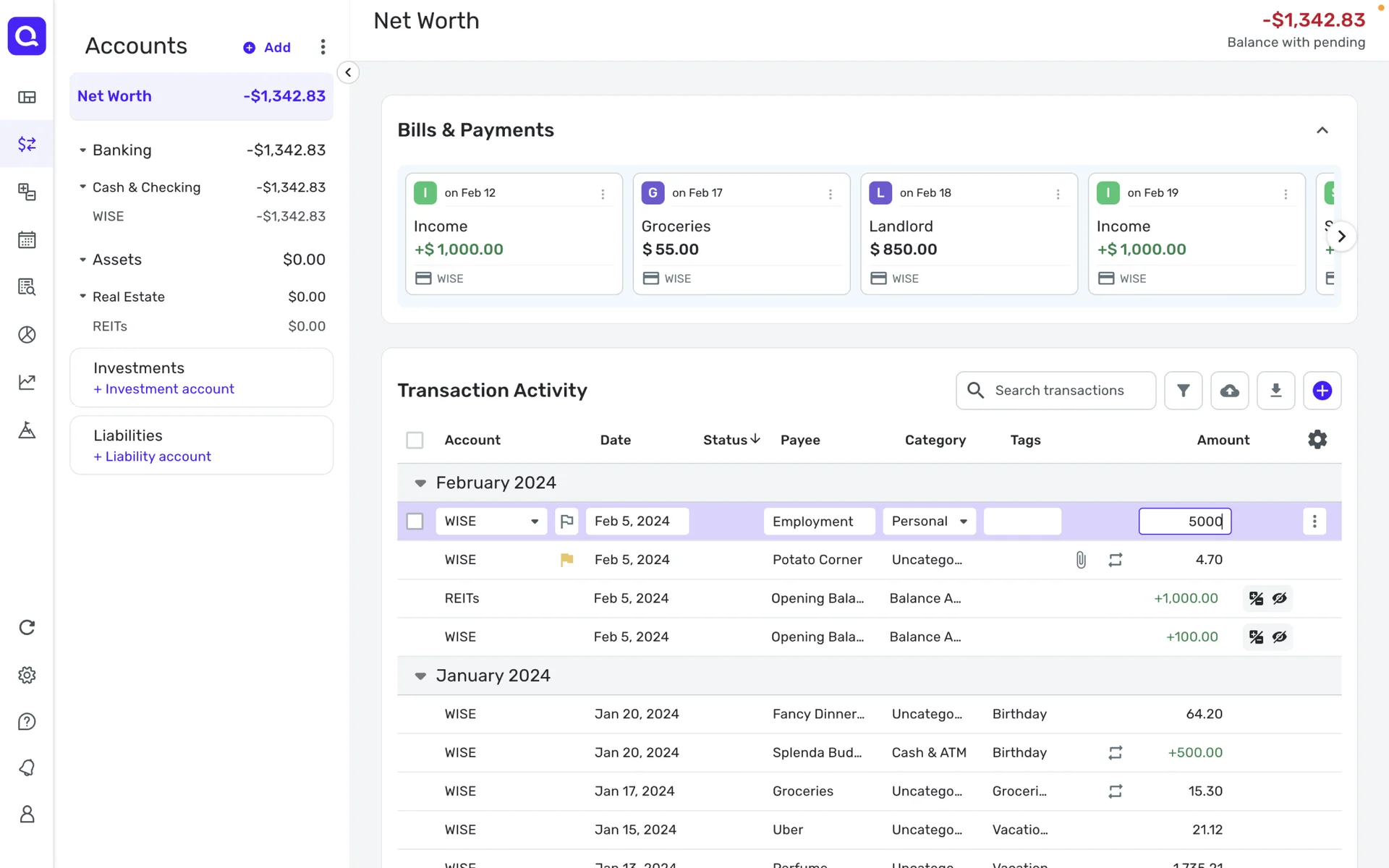1389x868 pixels.
Task: Click the download transactions icon
Action: pyautogui.click(x=1275, y=391)
